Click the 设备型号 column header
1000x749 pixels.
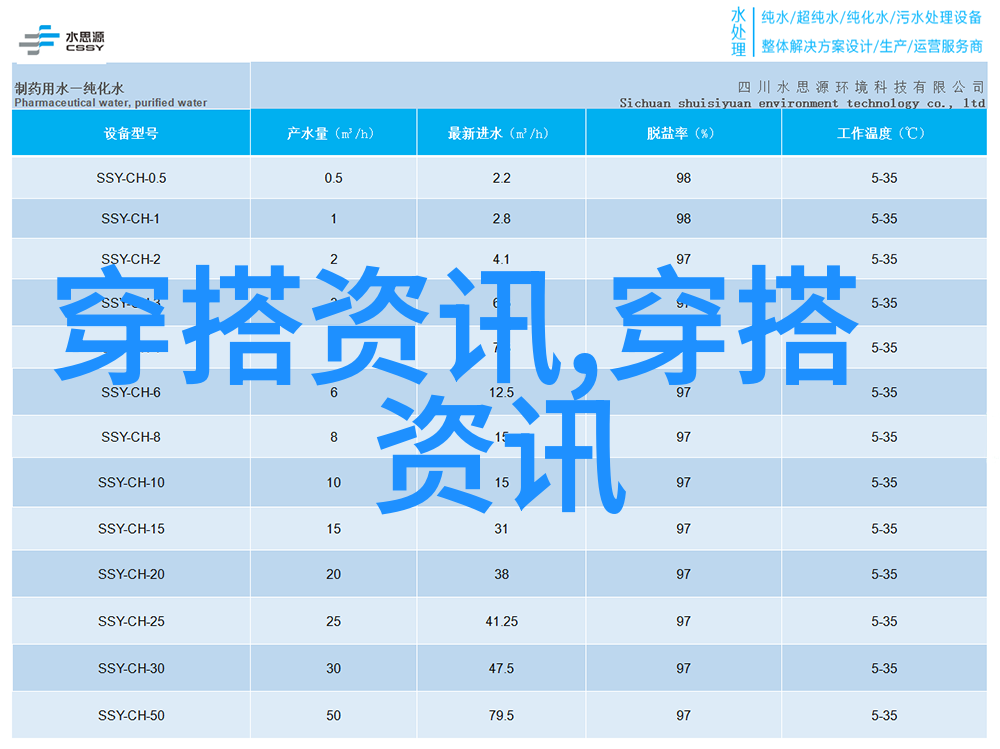pos(131,133)
